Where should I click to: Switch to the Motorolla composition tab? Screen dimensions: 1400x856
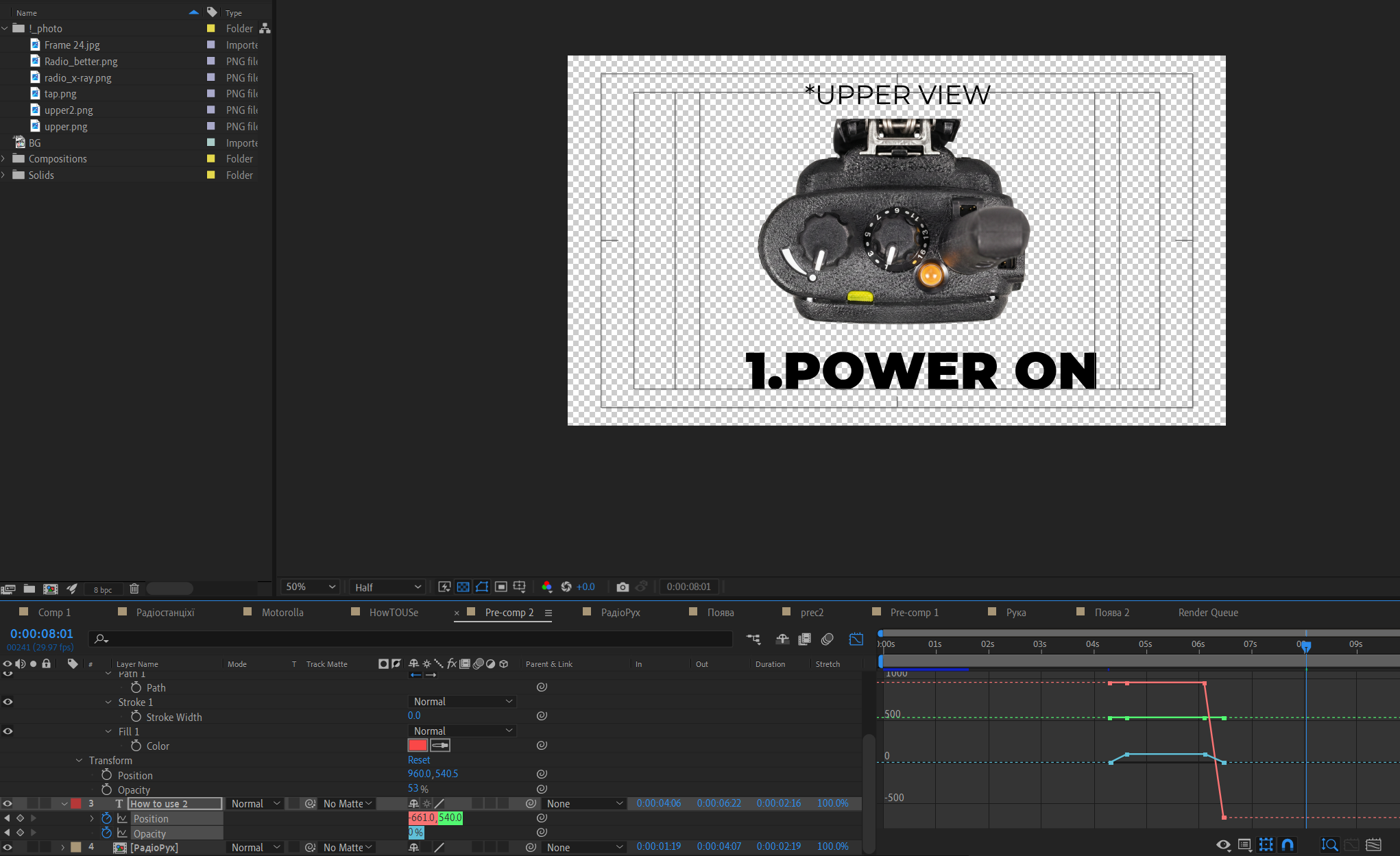point(282,612)
